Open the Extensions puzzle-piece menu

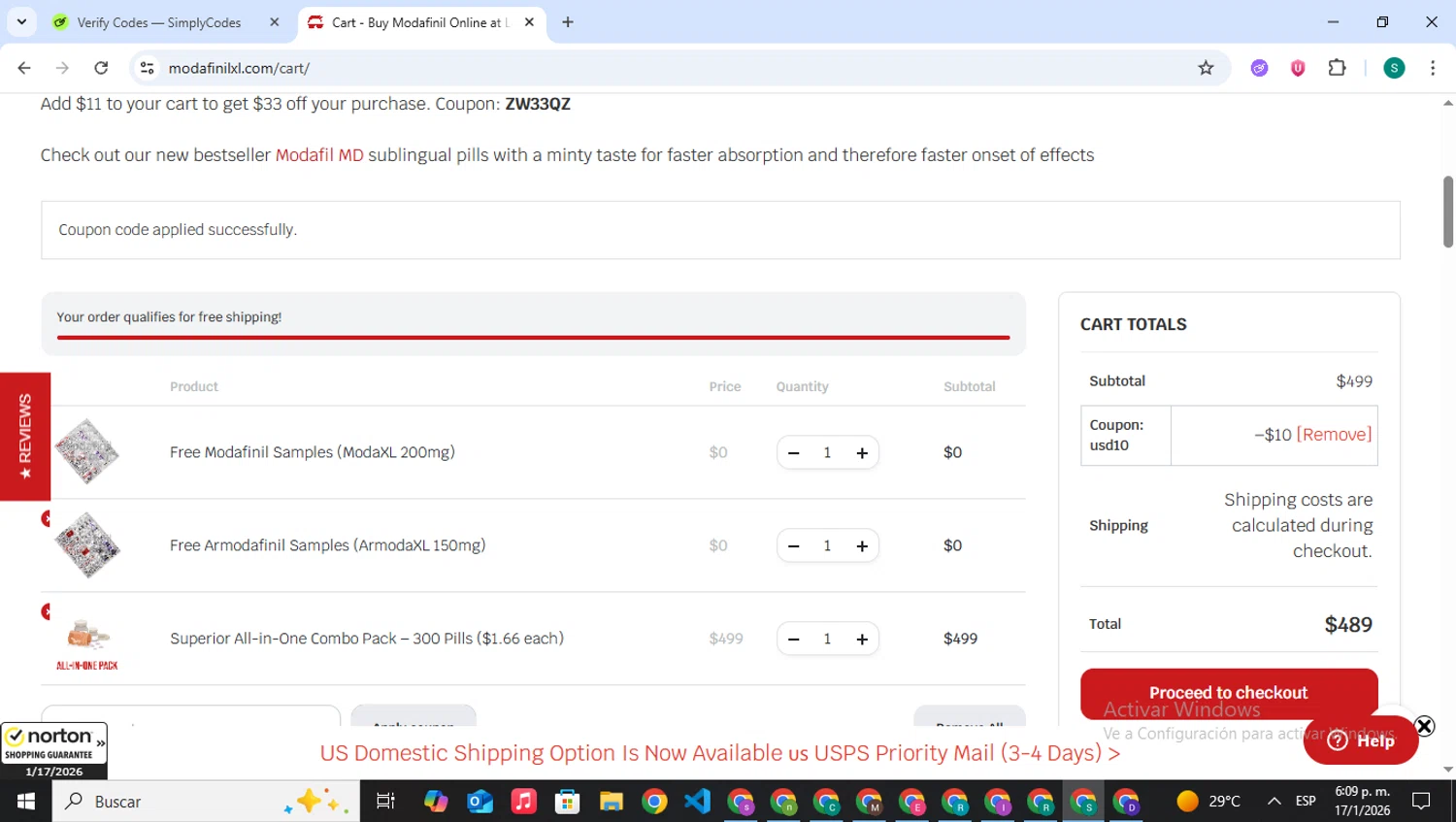point(1337,68)
